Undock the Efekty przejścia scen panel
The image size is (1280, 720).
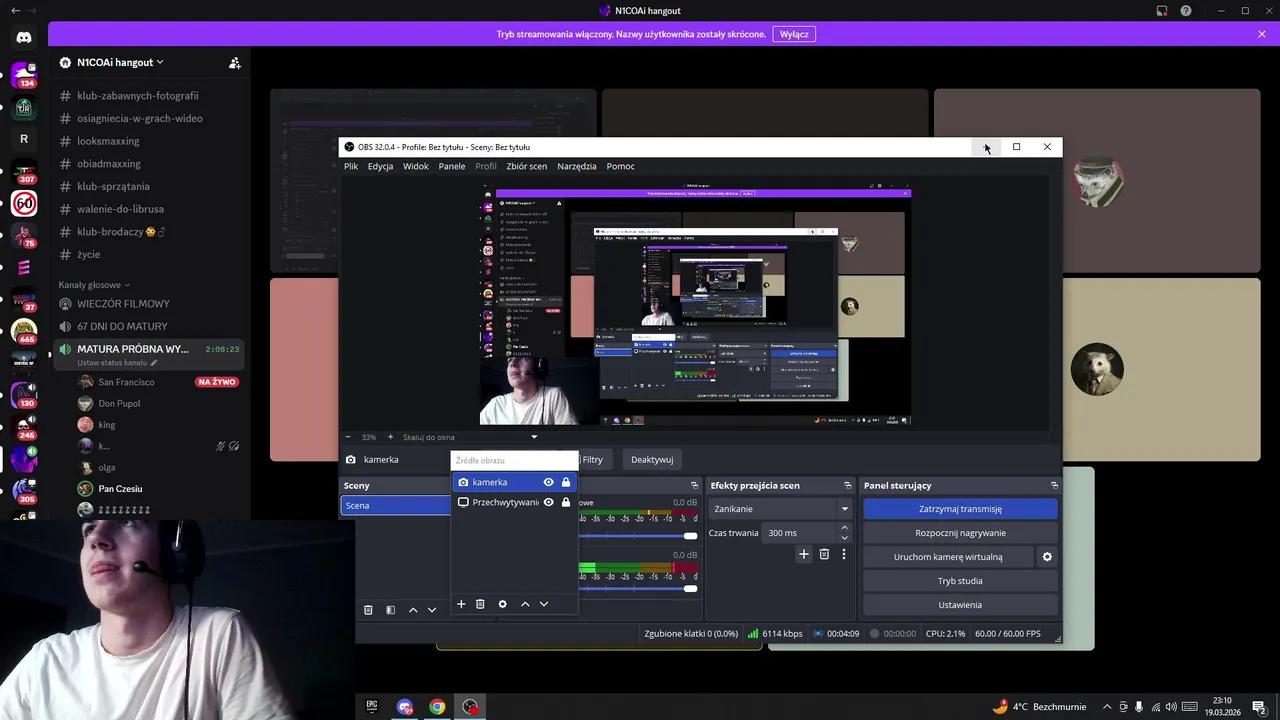(x=847, y=485)
